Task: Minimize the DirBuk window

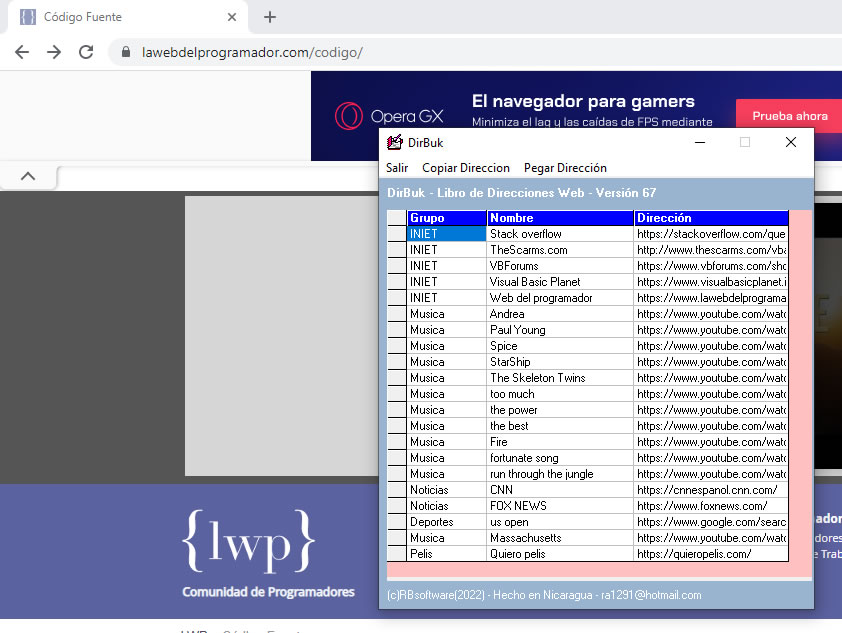Action: (x=700, y=142)
